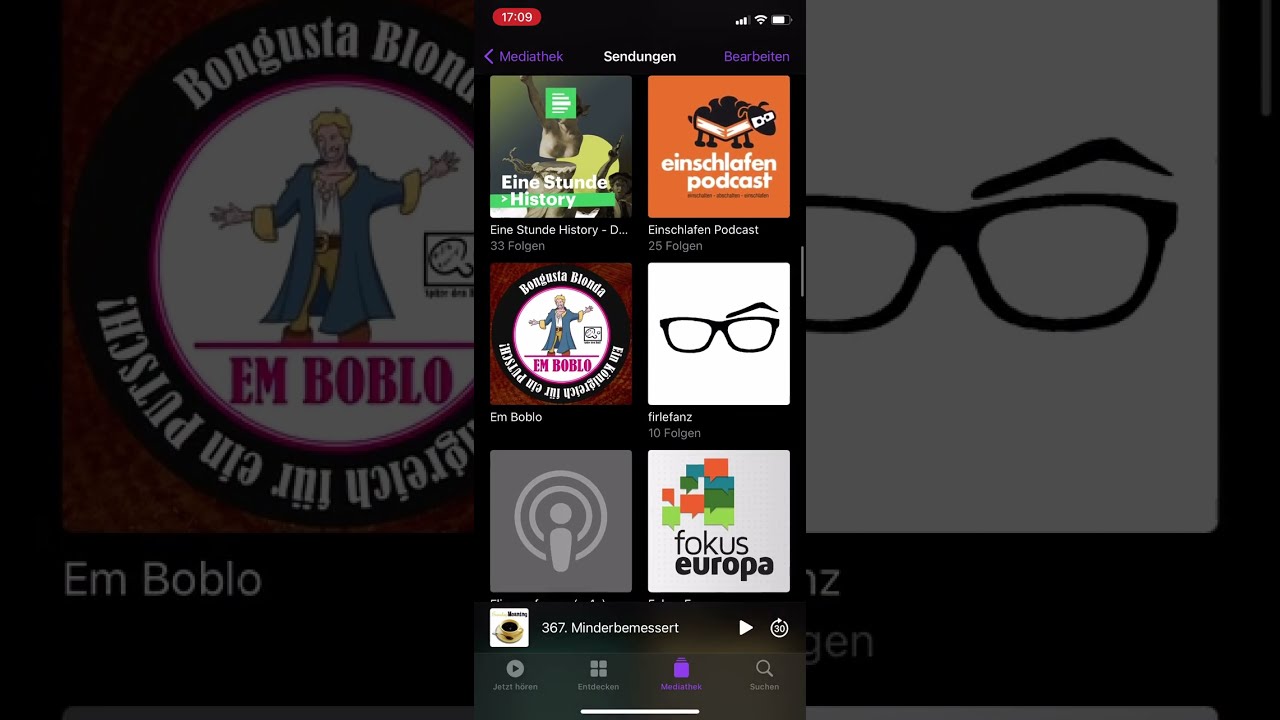Viewport: 1280px width, 720px height.
Task: Open the podcast with the placeholder artwork
Action: tap(561, 521)
